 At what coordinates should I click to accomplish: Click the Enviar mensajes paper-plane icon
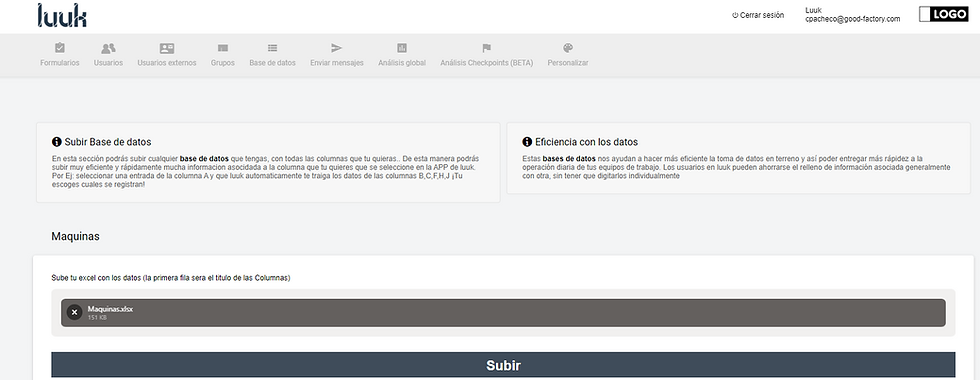[x=337, y=48]
